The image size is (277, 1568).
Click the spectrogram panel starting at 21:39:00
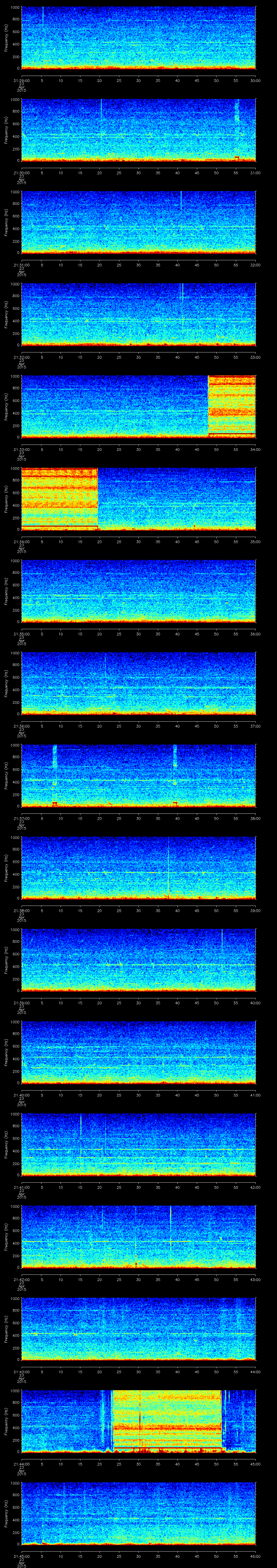pyautogui.click(x=138, y=960)
